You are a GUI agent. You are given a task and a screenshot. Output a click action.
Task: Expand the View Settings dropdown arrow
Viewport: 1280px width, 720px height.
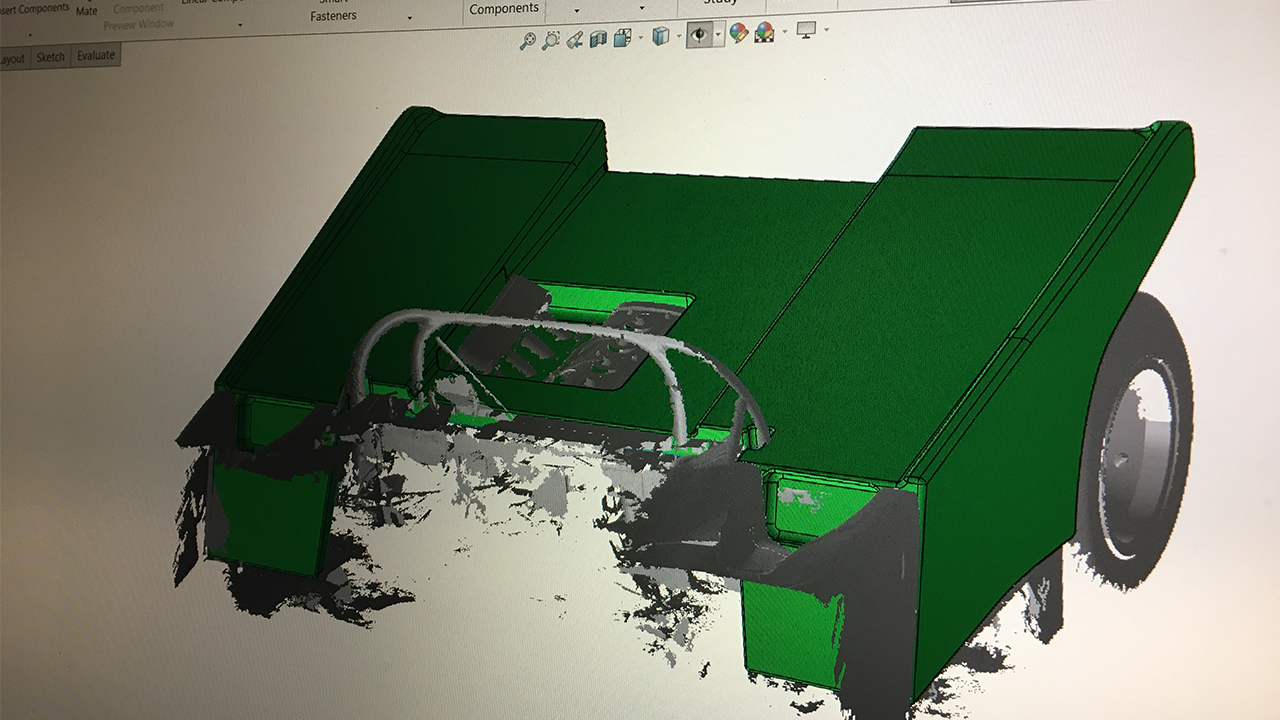pyautogui.click(x=826, y=30)
